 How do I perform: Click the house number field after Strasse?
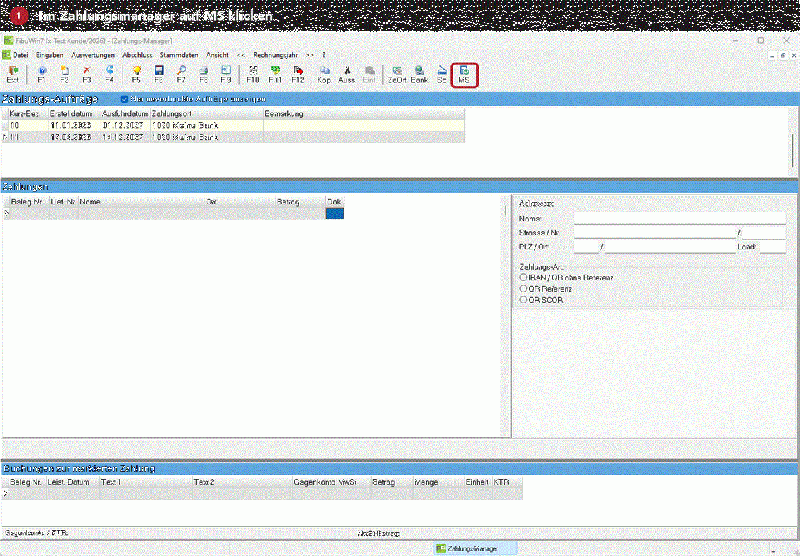pos(763,233)
